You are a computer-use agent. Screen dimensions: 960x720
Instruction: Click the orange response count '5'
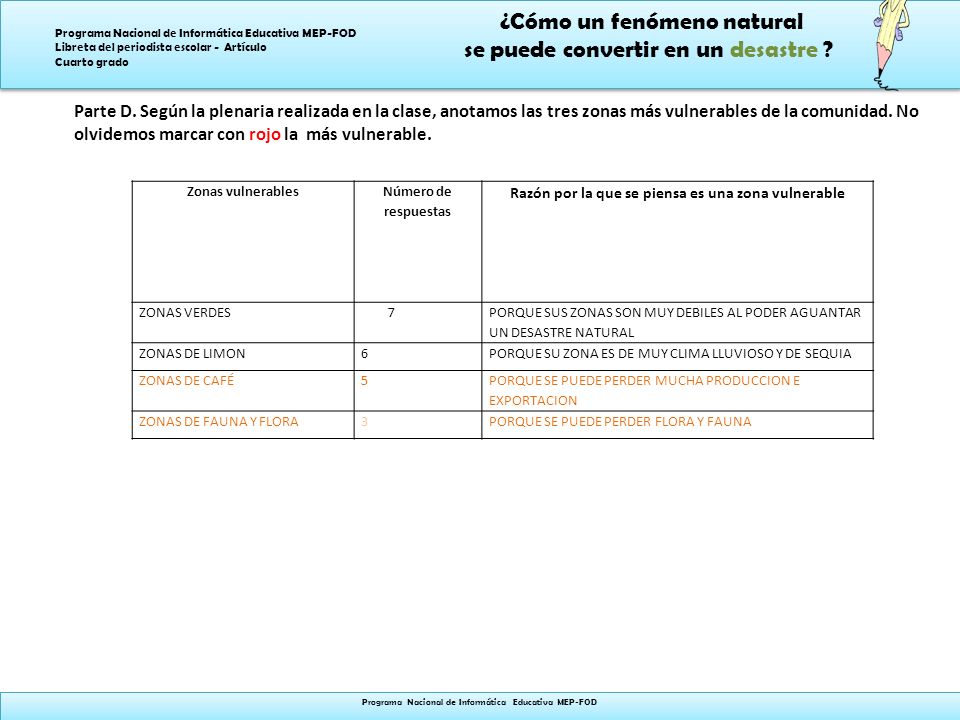[x=364, y=381]
